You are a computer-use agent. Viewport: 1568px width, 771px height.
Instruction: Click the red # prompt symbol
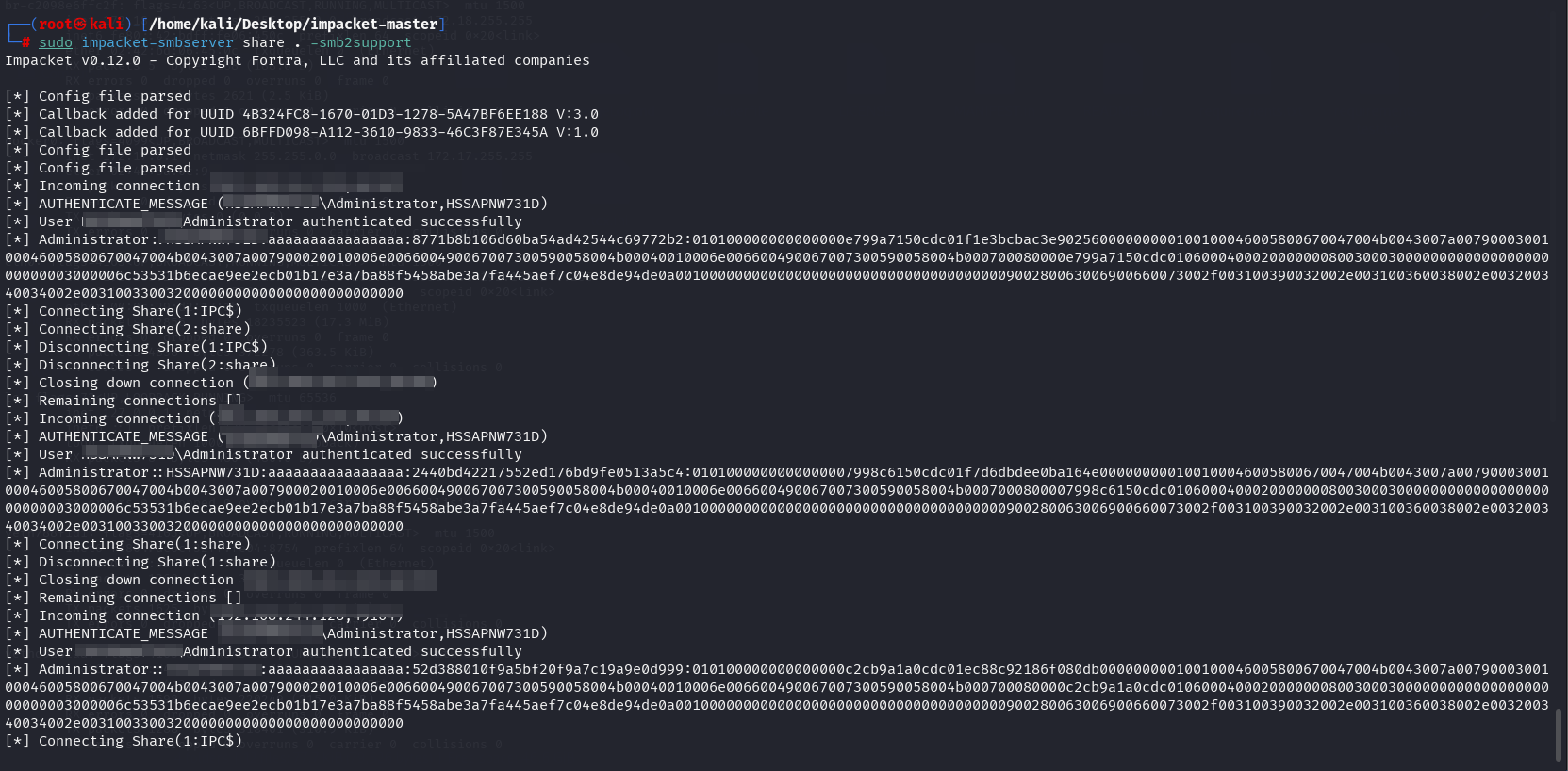[26, 42]
